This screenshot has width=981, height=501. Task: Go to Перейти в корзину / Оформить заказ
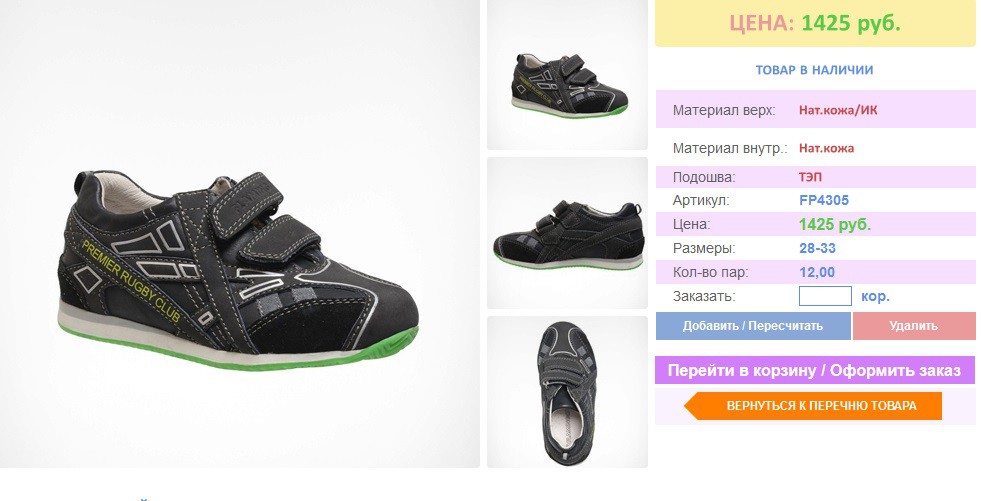(815, 370)
